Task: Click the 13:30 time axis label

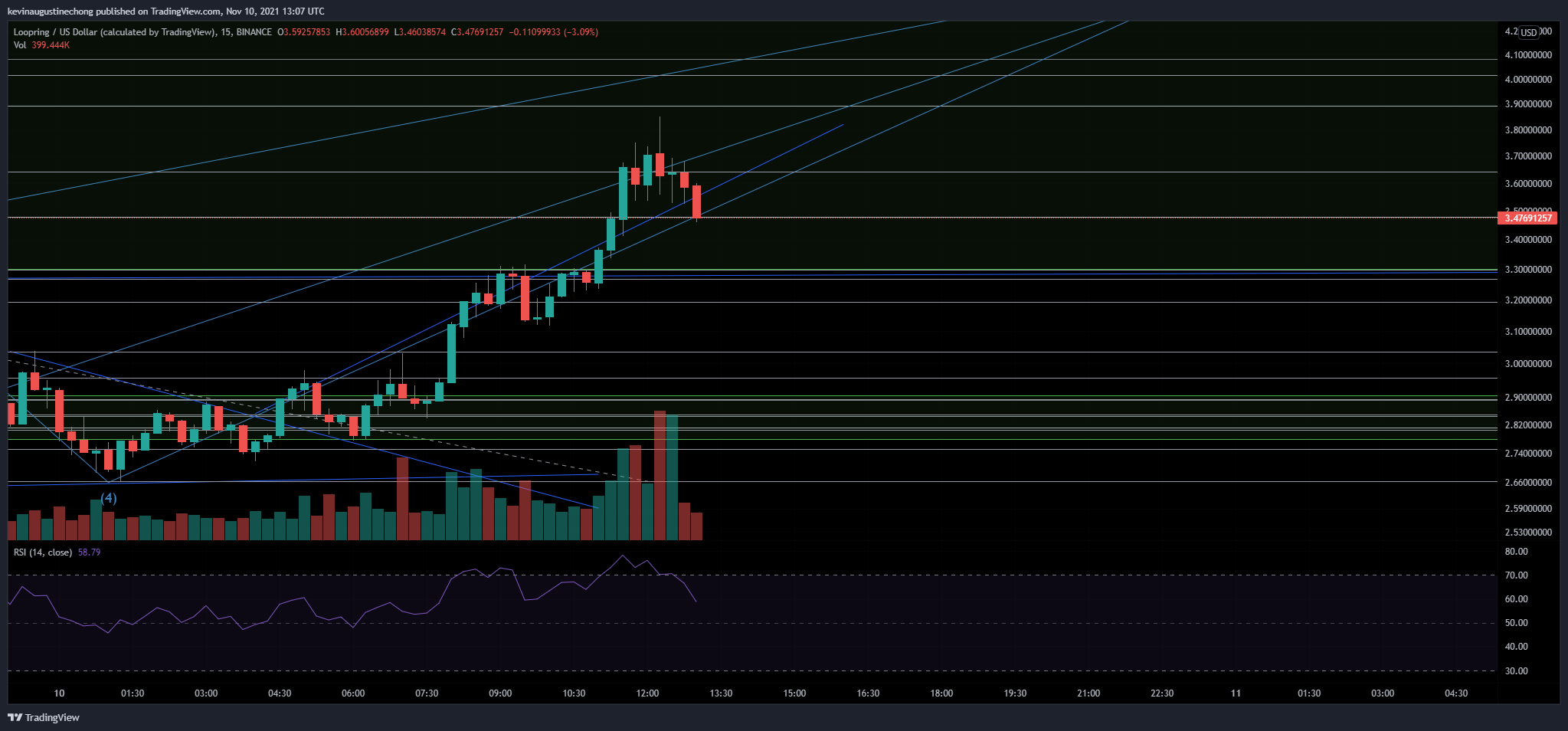Action: pos(721,693)
